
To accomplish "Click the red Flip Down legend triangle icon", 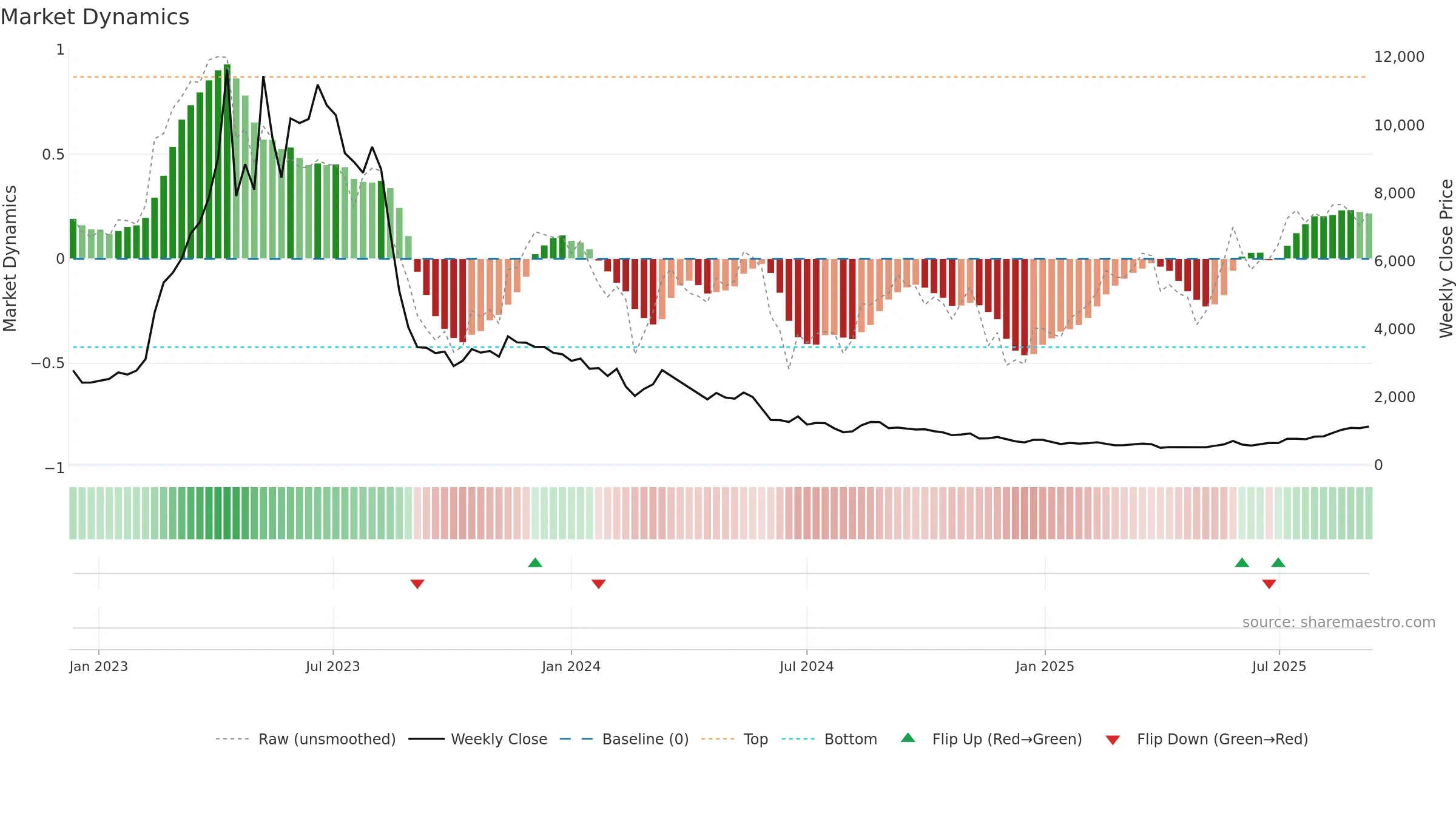I will (x=1113, y=740).
